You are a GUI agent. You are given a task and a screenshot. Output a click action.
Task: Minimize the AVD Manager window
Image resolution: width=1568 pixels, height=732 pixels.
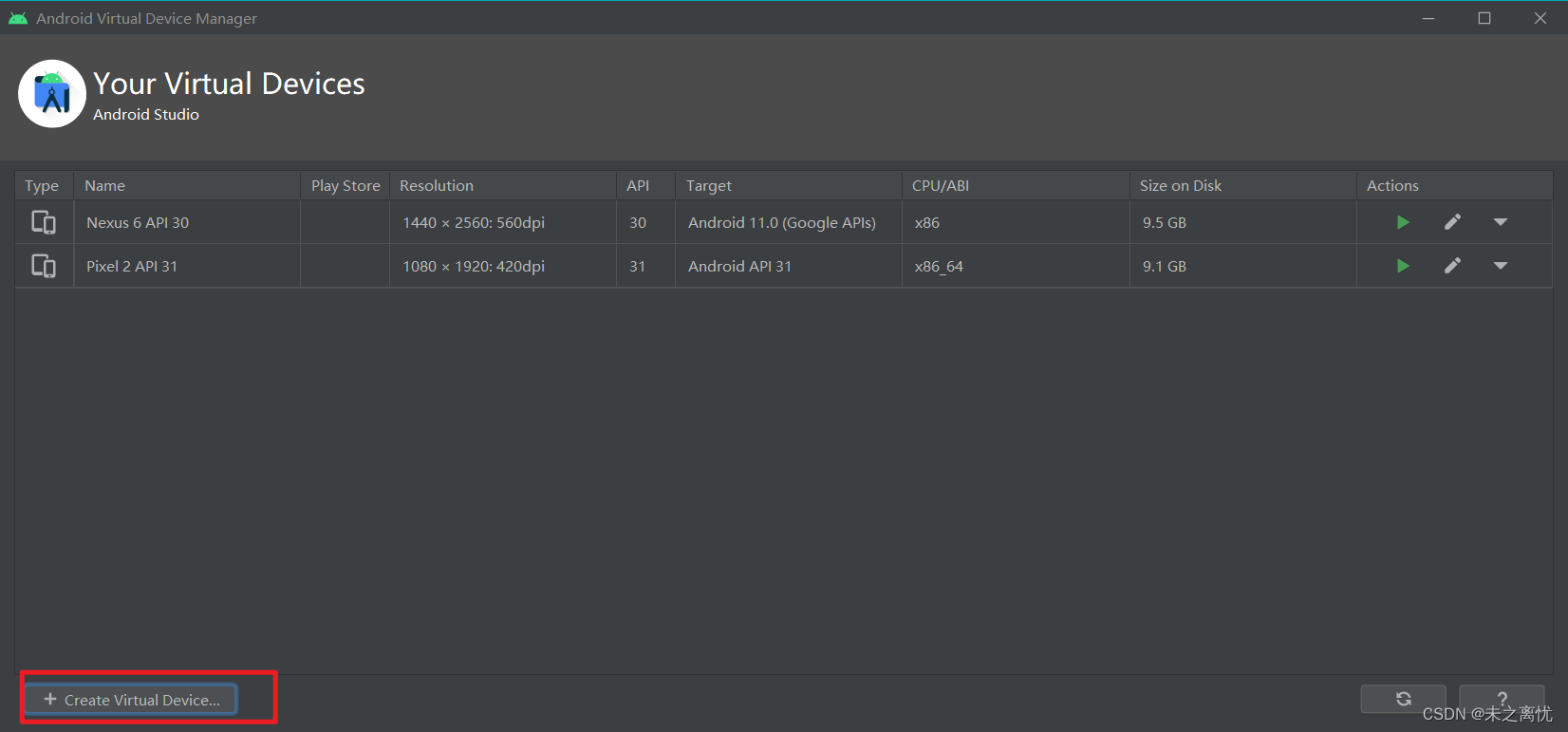click(x=1428, y=18)
